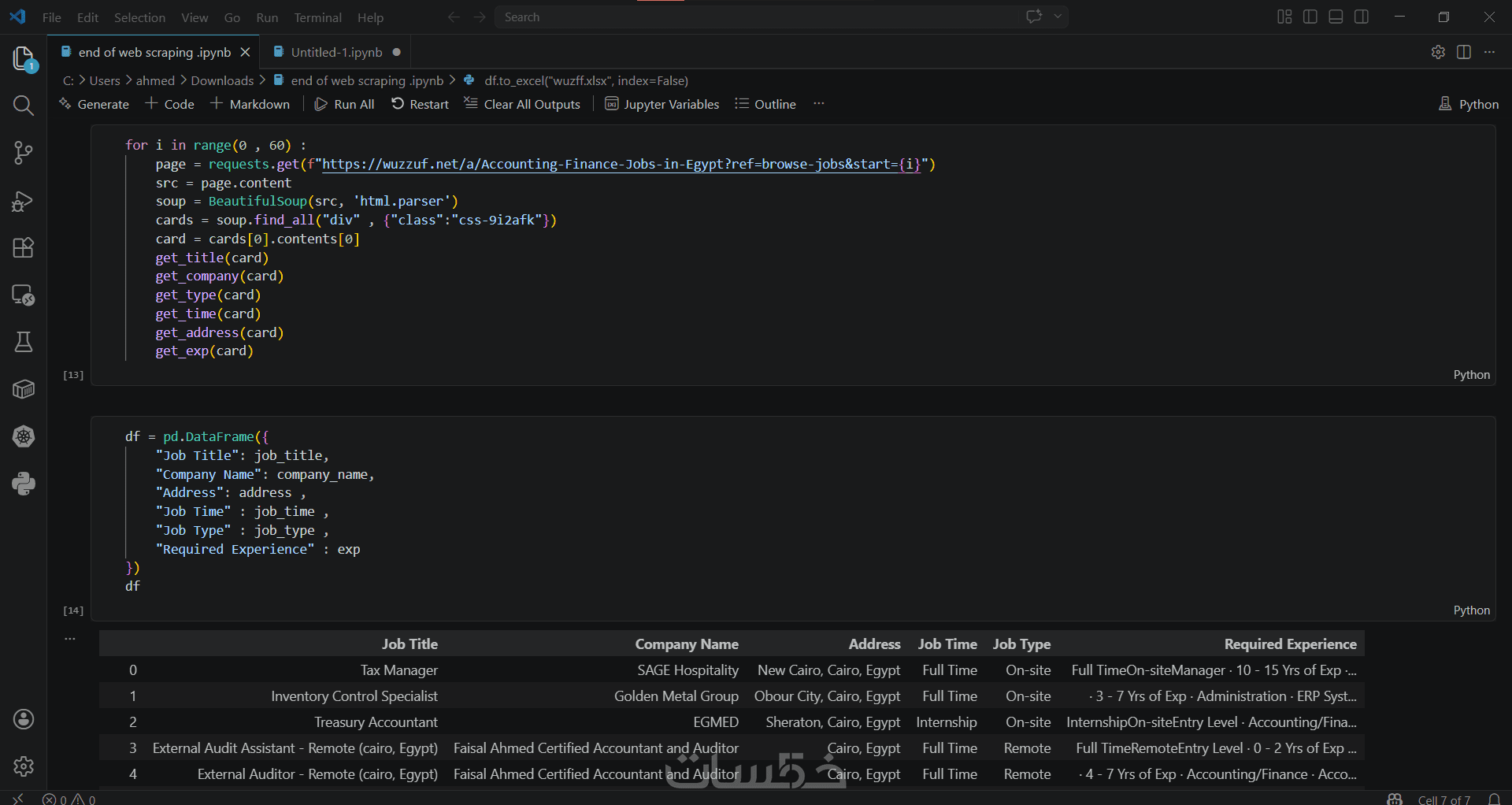Open the Terminal menu

click(317, 17)
